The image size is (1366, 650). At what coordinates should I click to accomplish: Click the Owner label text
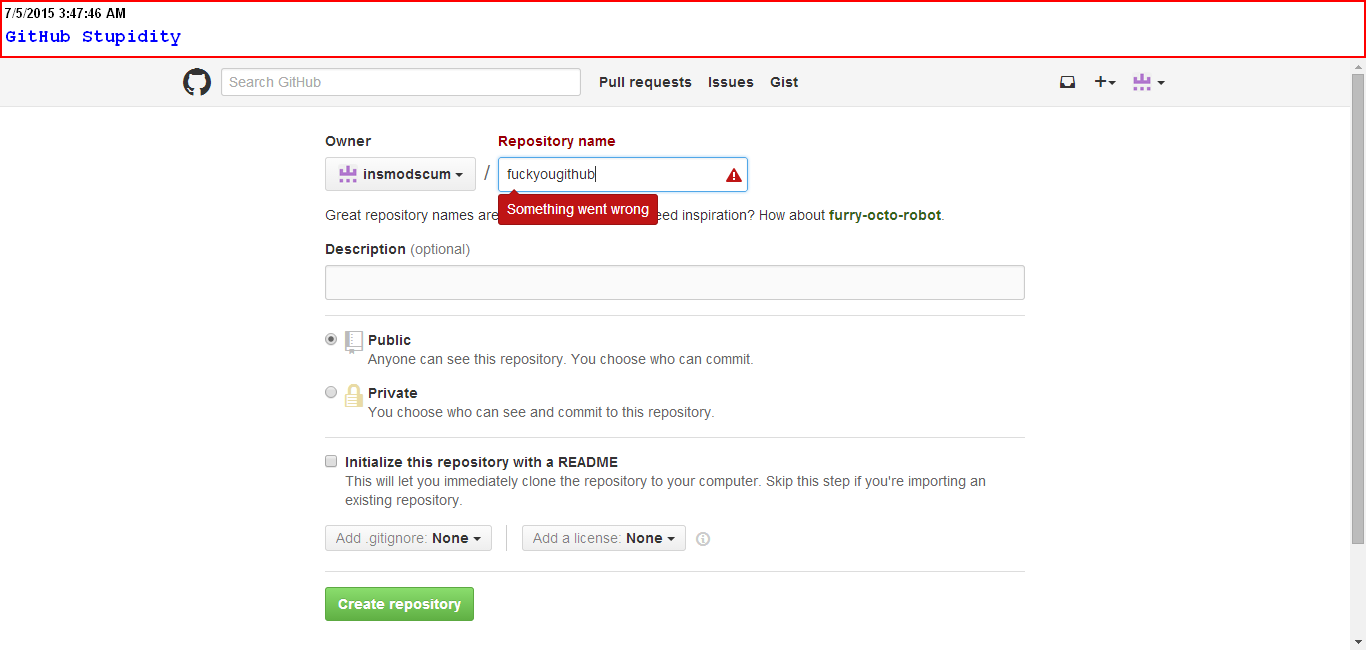[x=348, y=141]
